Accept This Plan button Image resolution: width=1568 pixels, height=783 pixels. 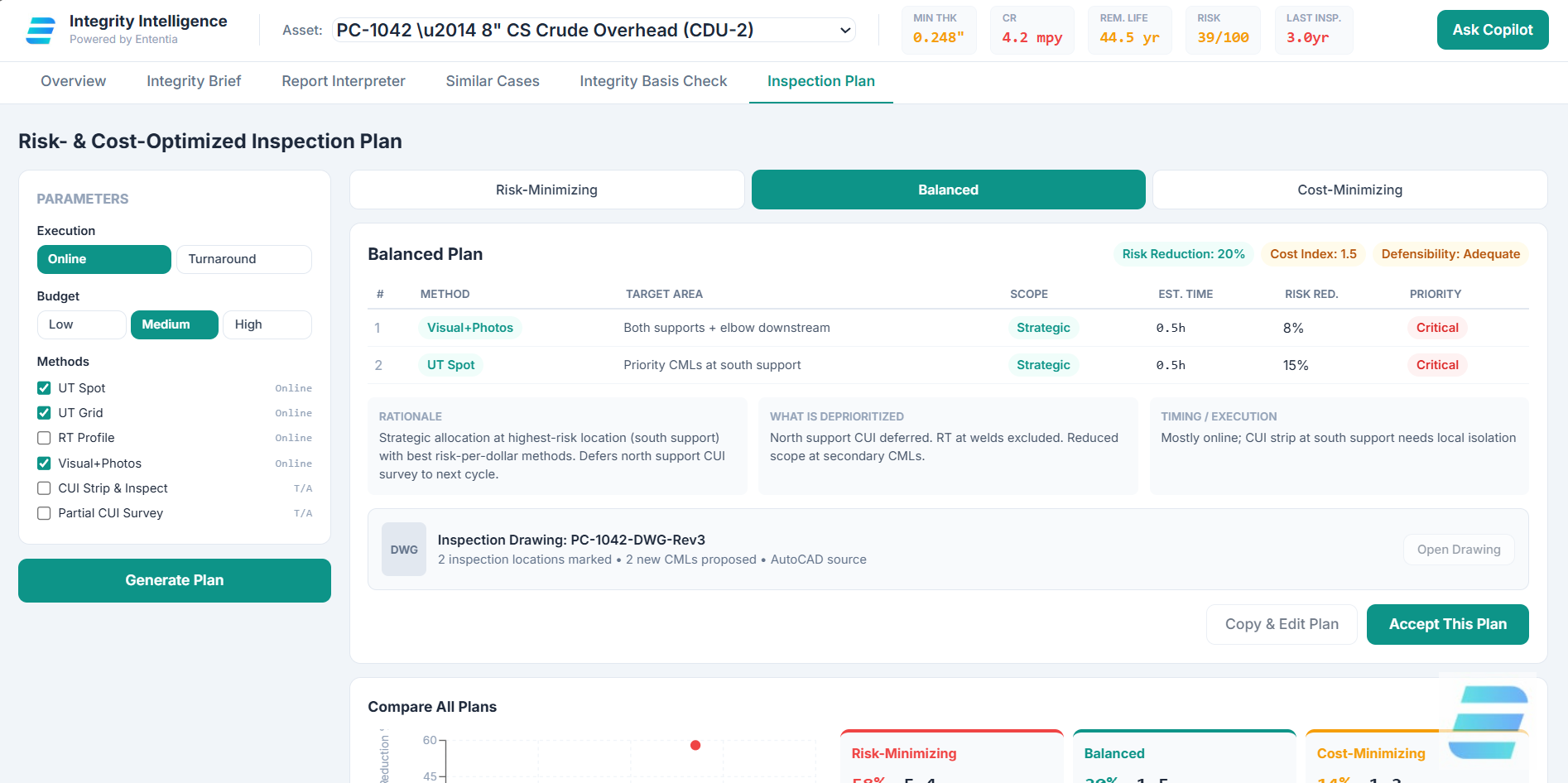tap(1448, 624)
